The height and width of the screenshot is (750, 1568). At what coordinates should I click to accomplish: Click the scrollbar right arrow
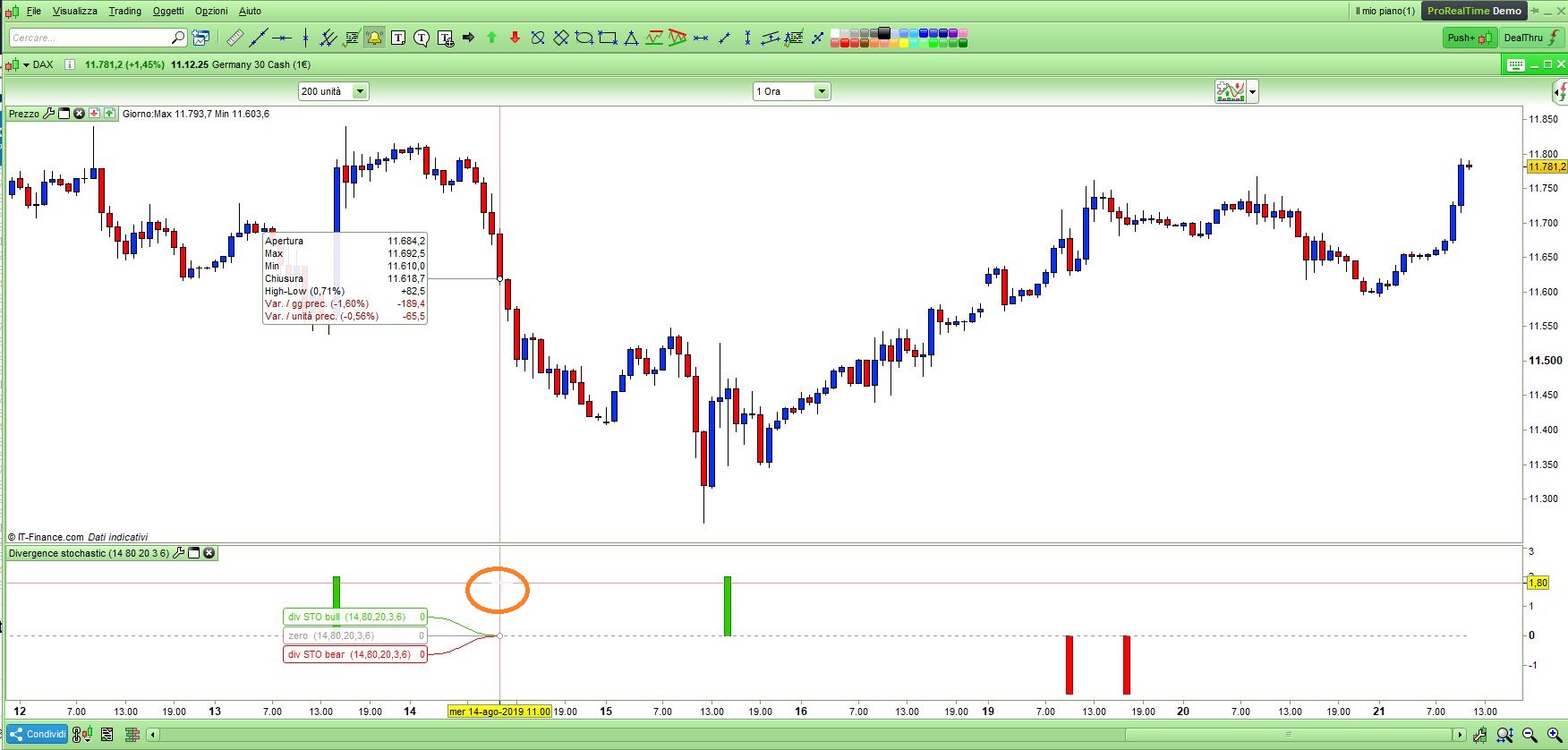[x=1460, y=735]
